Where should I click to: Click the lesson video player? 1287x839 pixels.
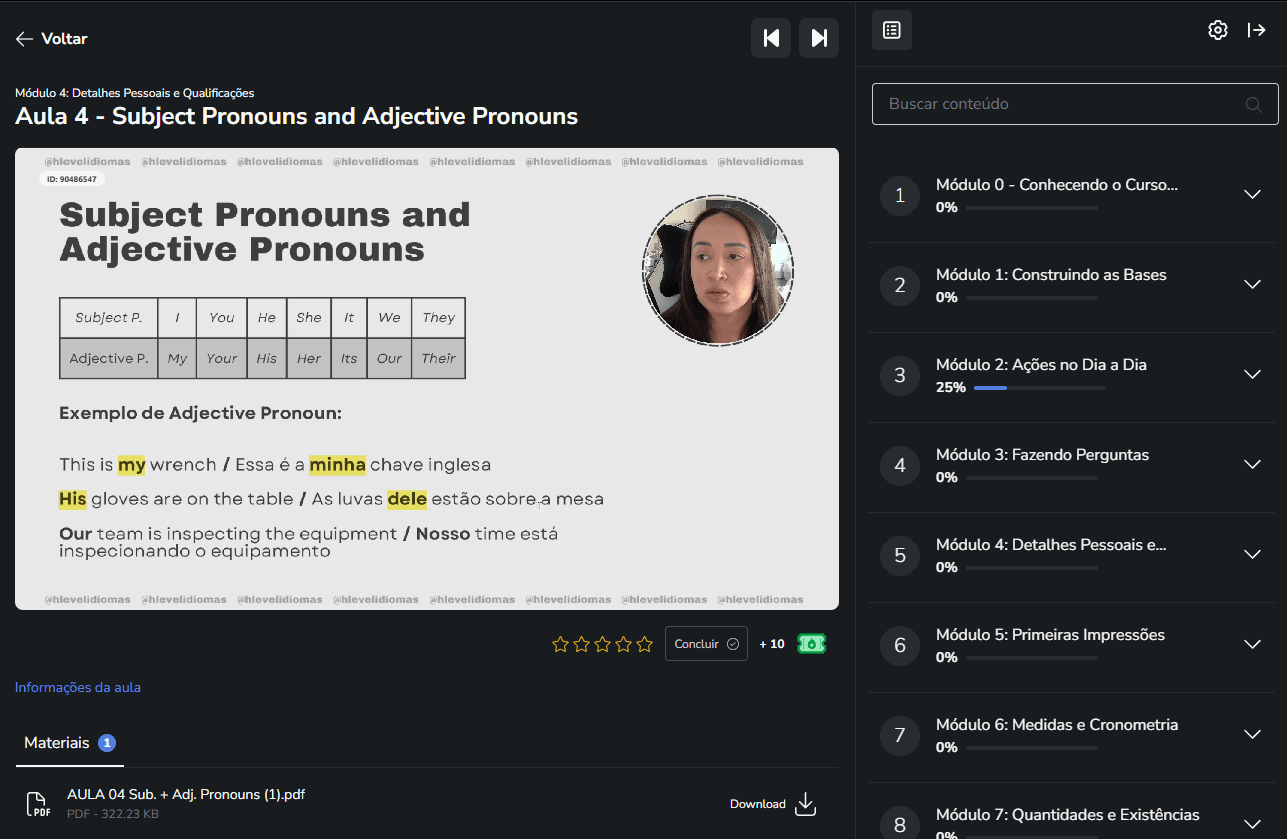point(427,379)
